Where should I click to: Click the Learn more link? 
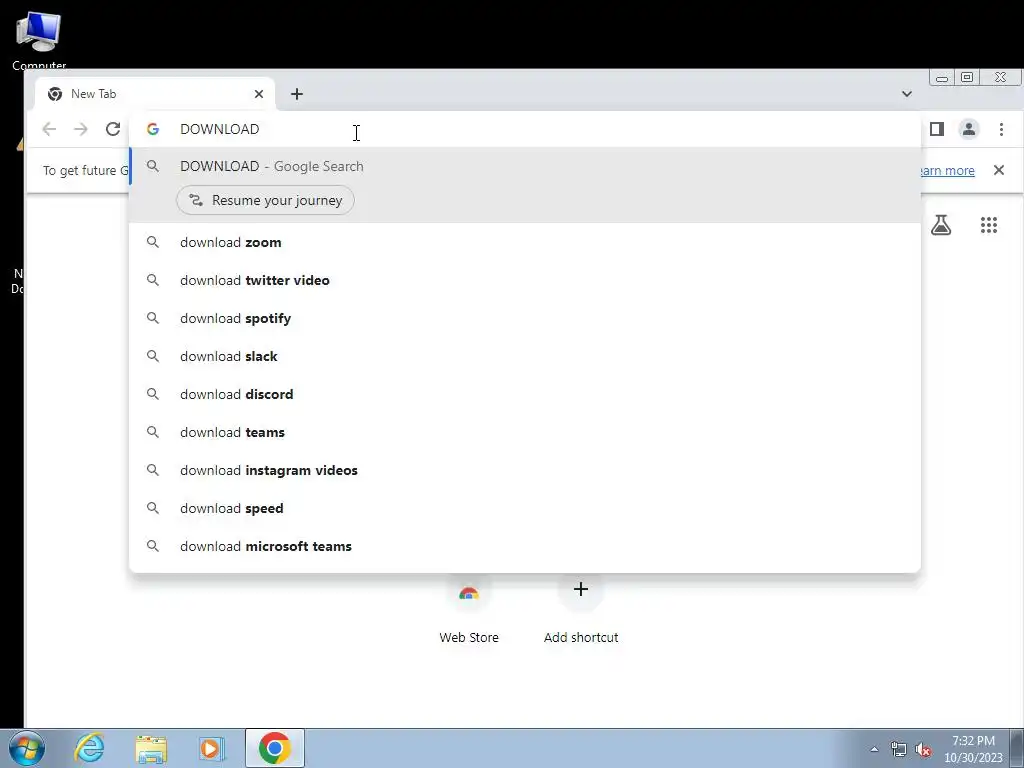[947, 170]
